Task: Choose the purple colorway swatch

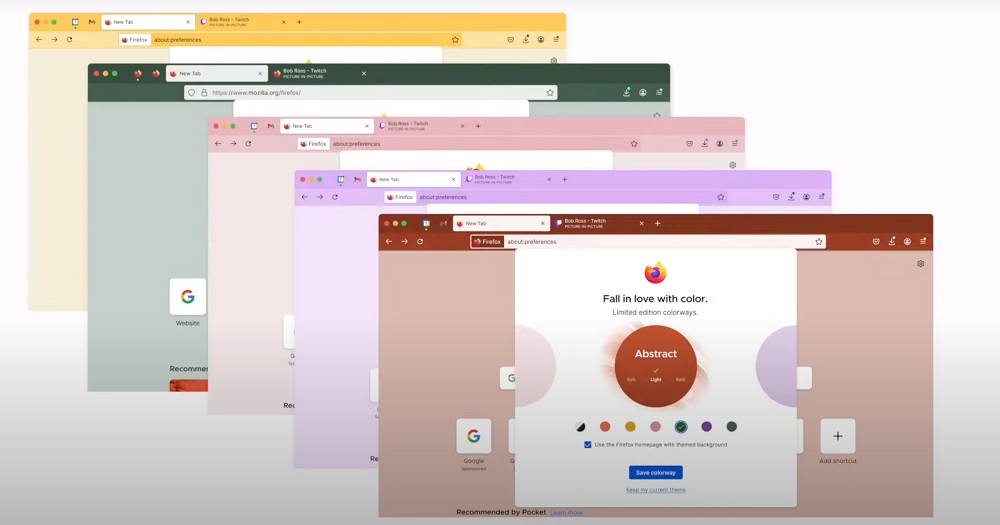Action: coord(706,427)
